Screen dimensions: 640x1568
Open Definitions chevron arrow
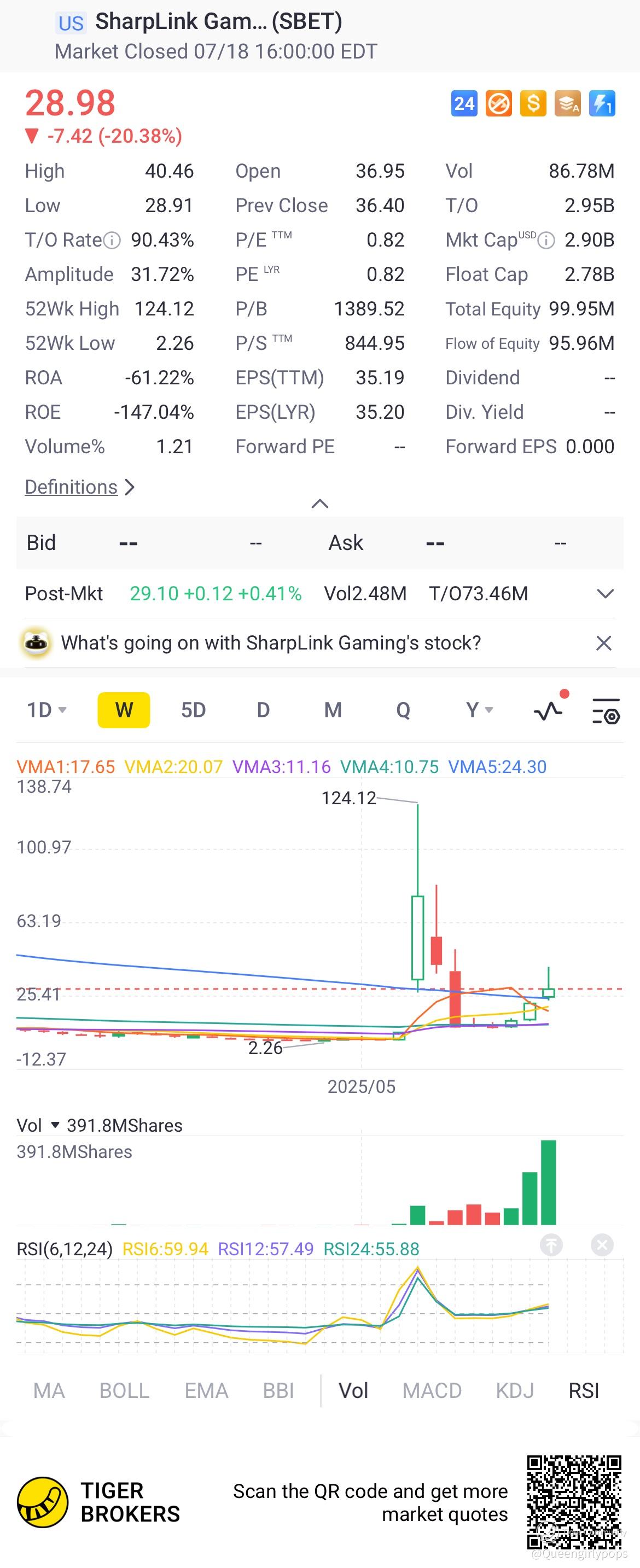pos(129,487)
